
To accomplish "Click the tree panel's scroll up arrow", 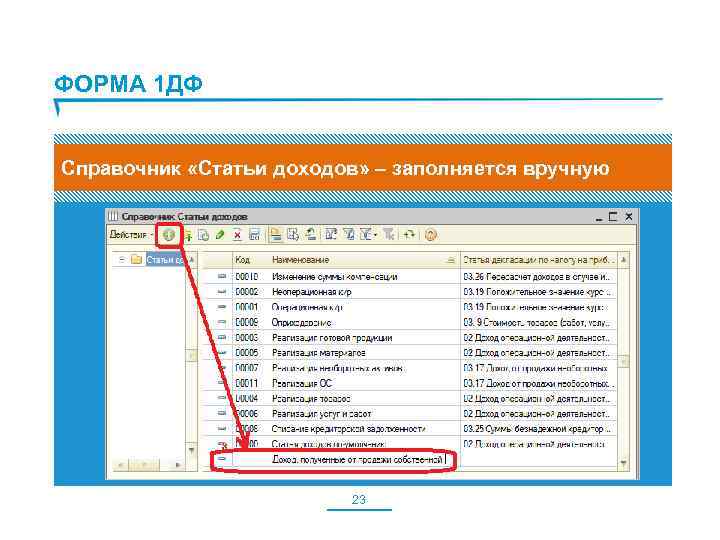I will pos(191,260).
